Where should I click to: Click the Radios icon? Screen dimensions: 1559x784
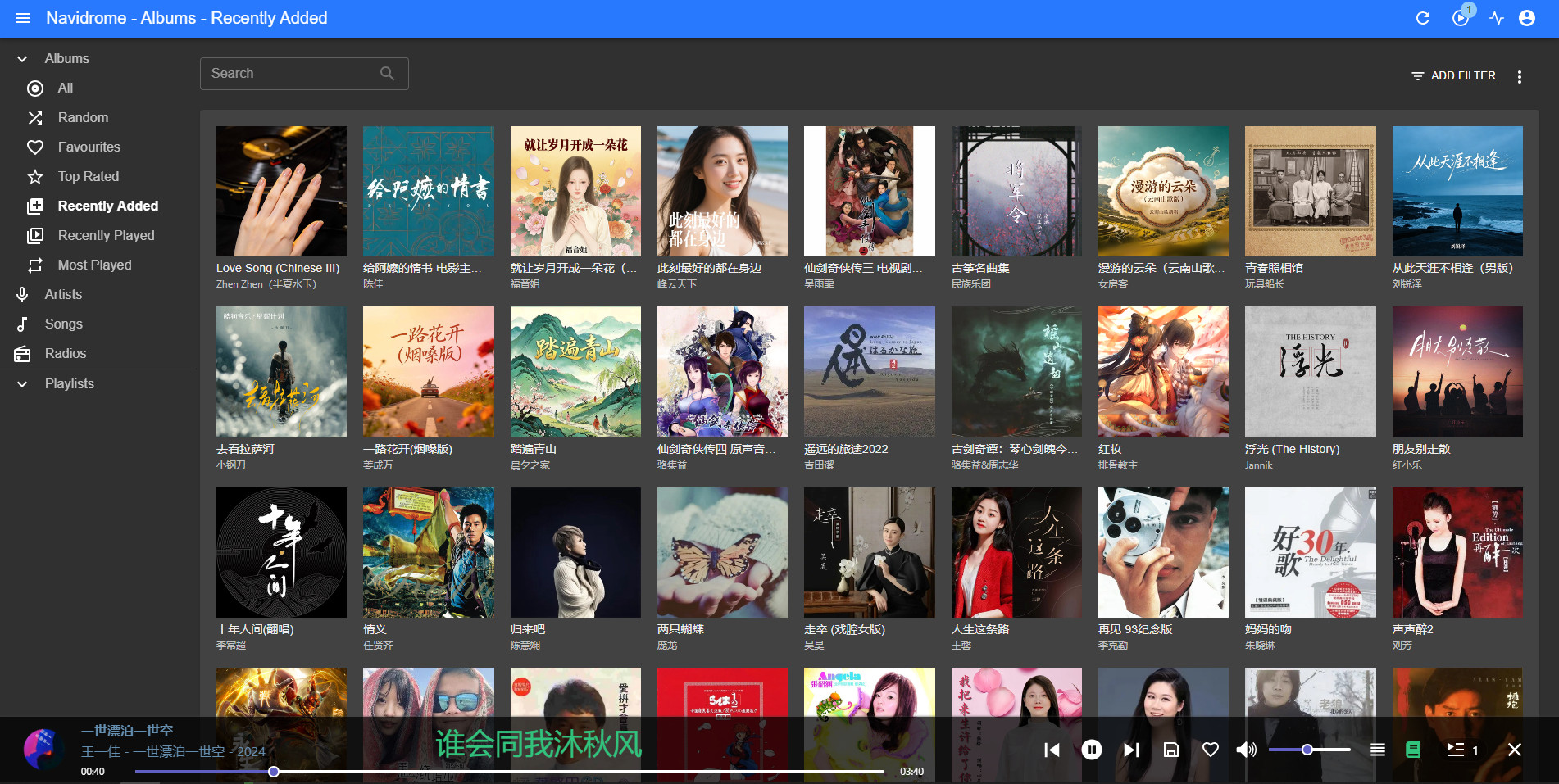point(22,354)
